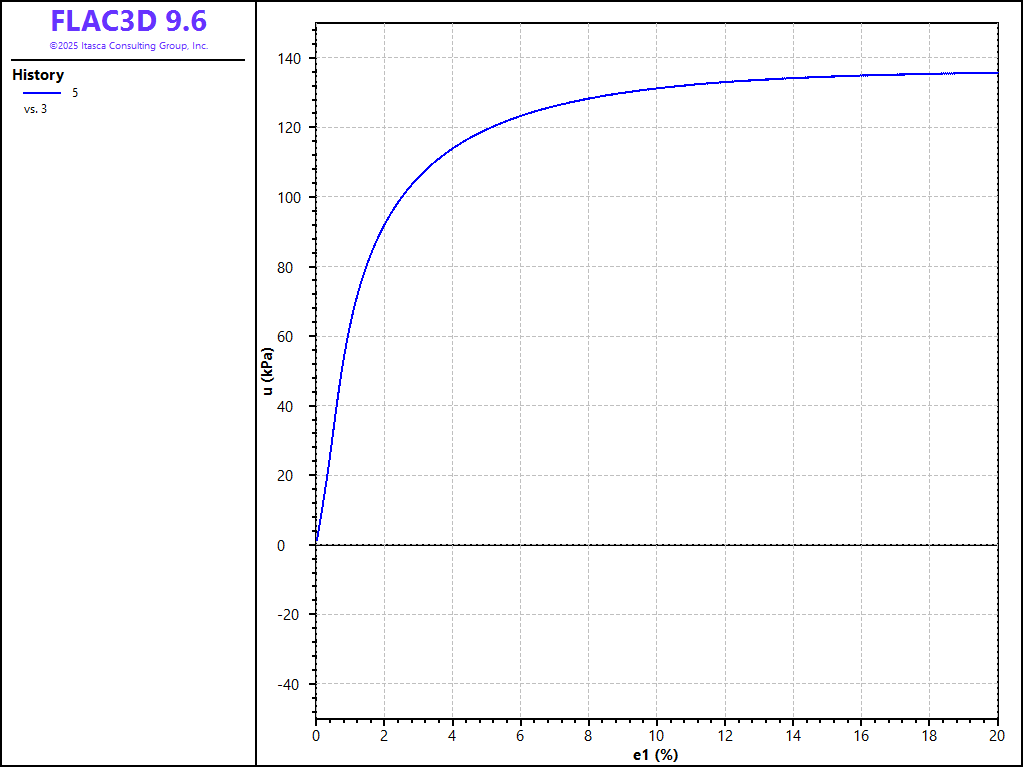The image size is (1024, 768).
Task: Click the blue curve plateau at e1 of 18
Action: (929, 74)
